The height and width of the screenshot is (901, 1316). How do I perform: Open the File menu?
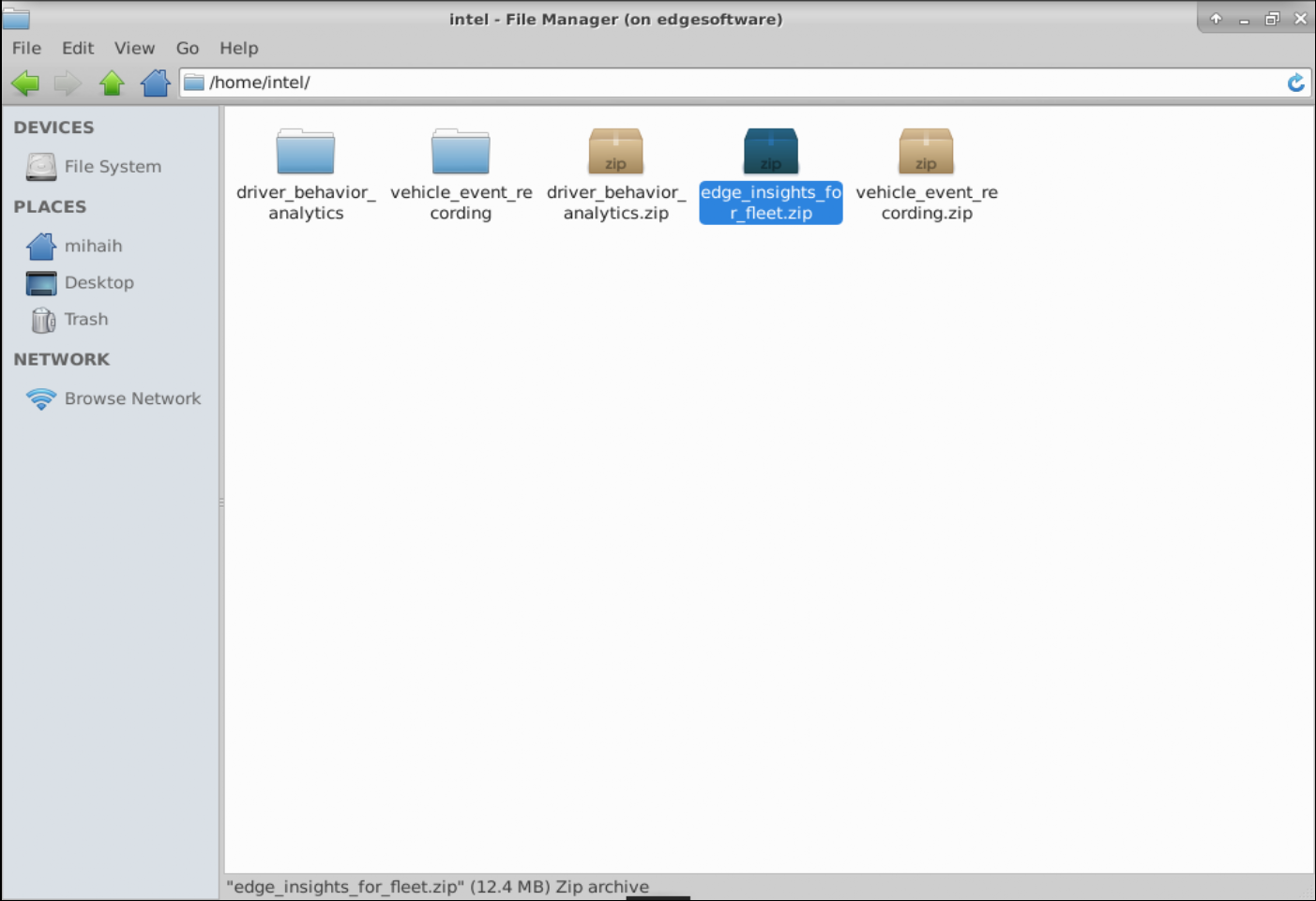[x=26, y=48]
